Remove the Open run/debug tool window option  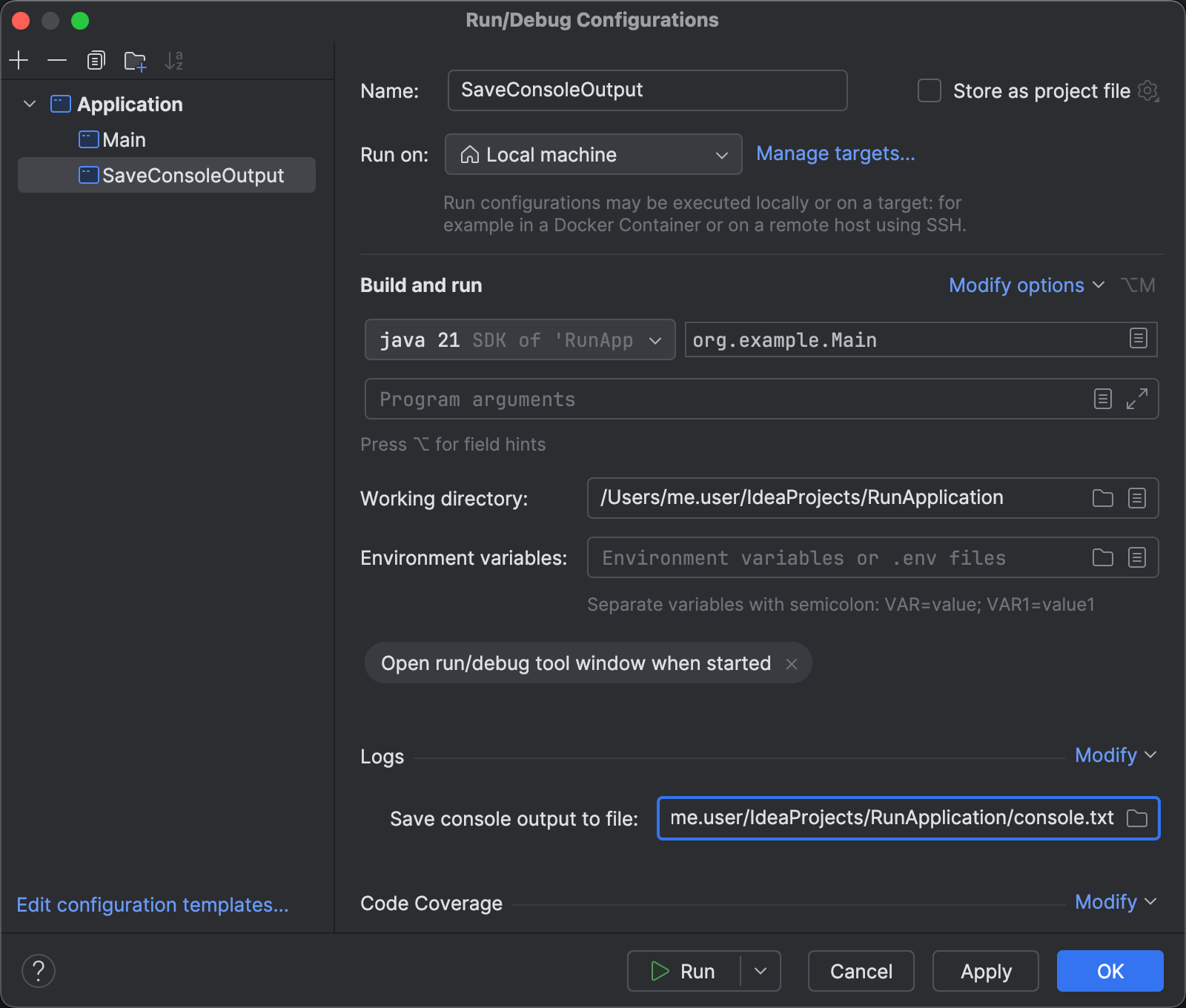(x=792, y=663)
